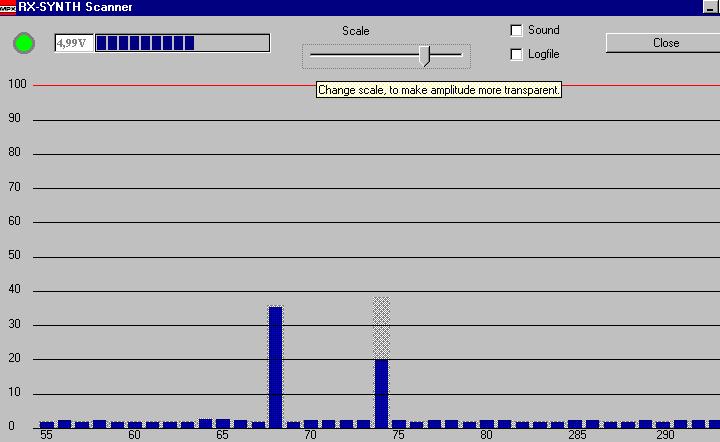The image size is (720, 442).
Task: Click the Scale slider track left of thumb
Action: [360, 54]
